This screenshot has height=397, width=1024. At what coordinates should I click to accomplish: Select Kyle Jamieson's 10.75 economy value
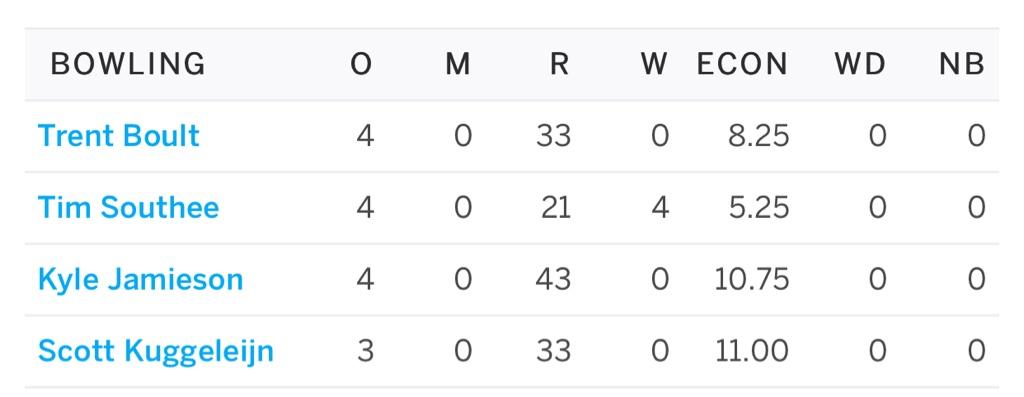tap(752, 280)
